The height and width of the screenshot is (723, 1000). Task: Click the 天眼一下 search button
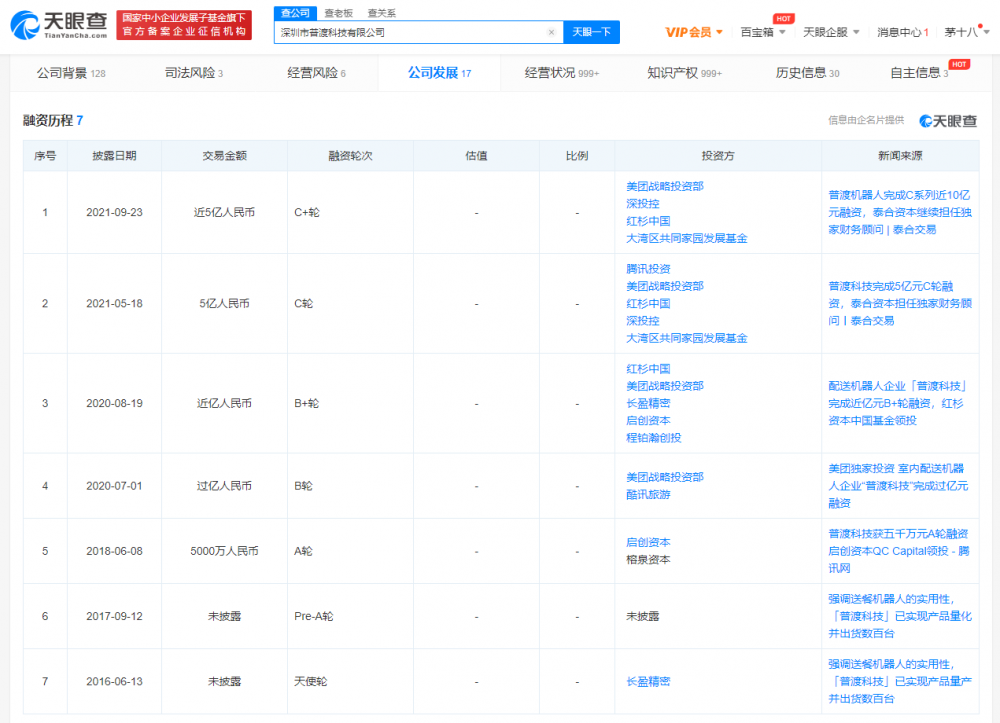pyautogui.click(x=591, y=32)
